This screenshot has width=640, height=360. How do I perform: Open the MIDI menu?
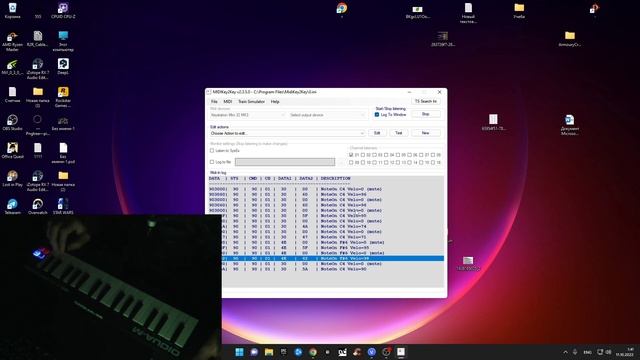coord(228,101)
